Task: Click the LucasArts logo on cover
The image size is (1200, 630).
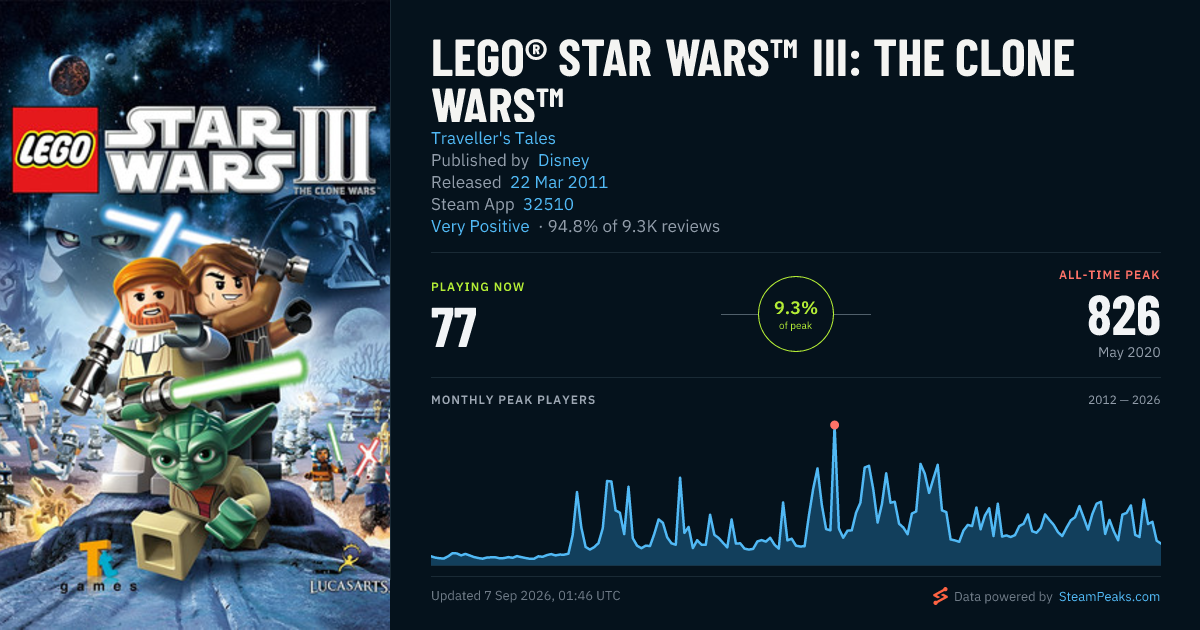Action: [x=347, y=571]
